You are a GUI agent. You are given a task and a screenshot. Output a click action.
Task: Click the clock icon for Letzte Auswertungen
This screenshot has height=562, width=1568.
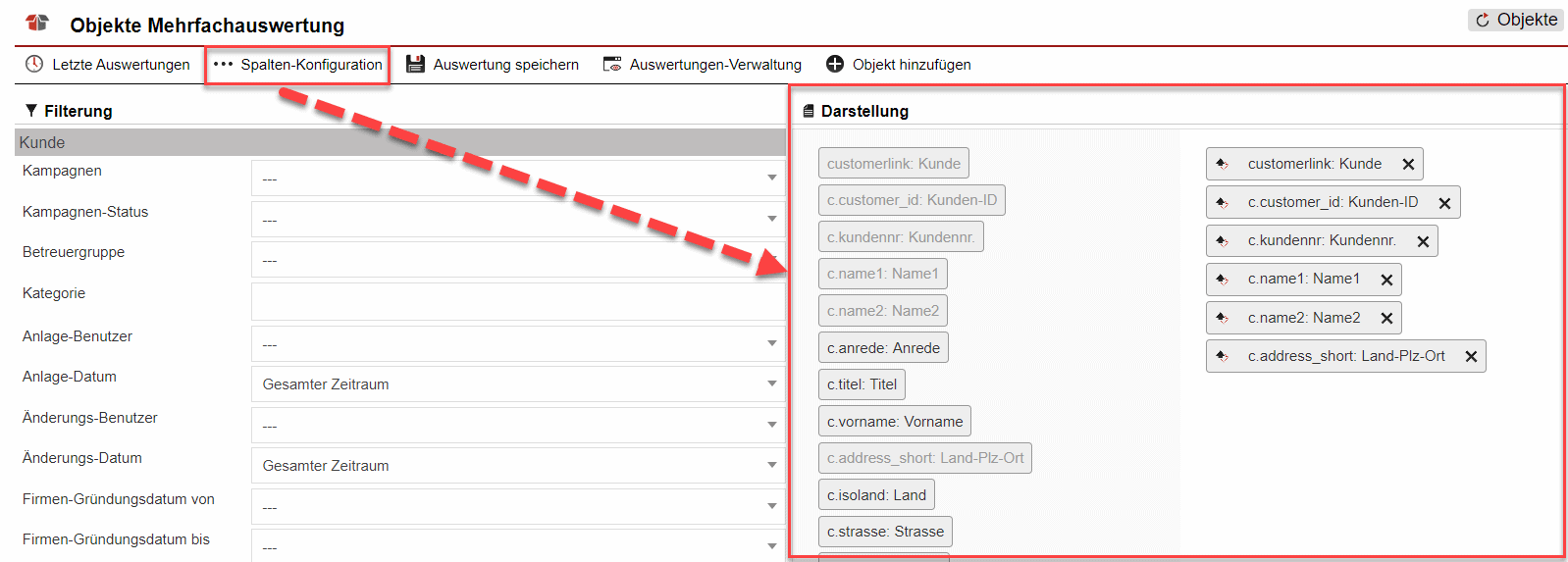coord(34,64)
